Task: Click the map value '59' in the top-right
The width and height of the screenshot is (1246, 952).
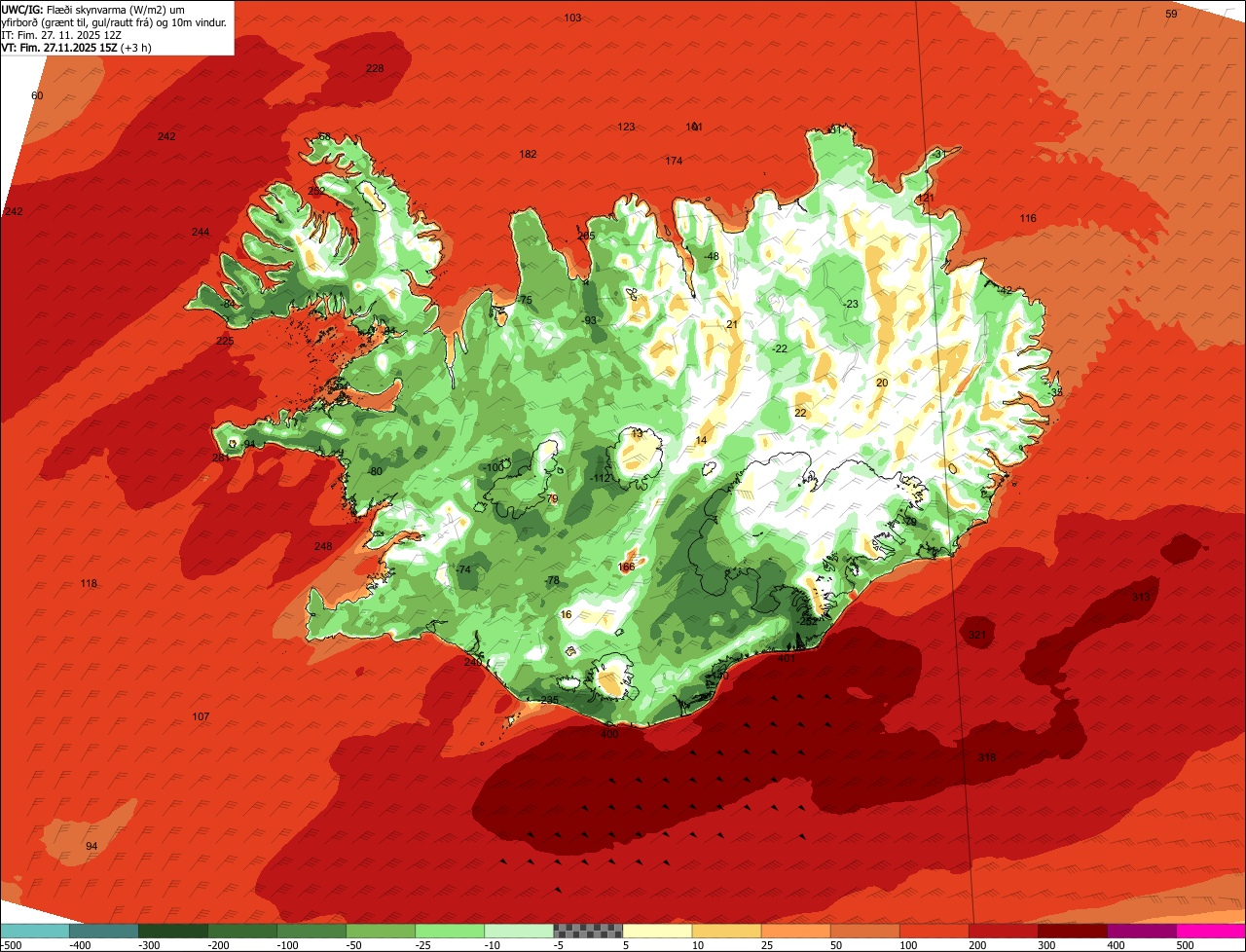Action: [1171, 14]
